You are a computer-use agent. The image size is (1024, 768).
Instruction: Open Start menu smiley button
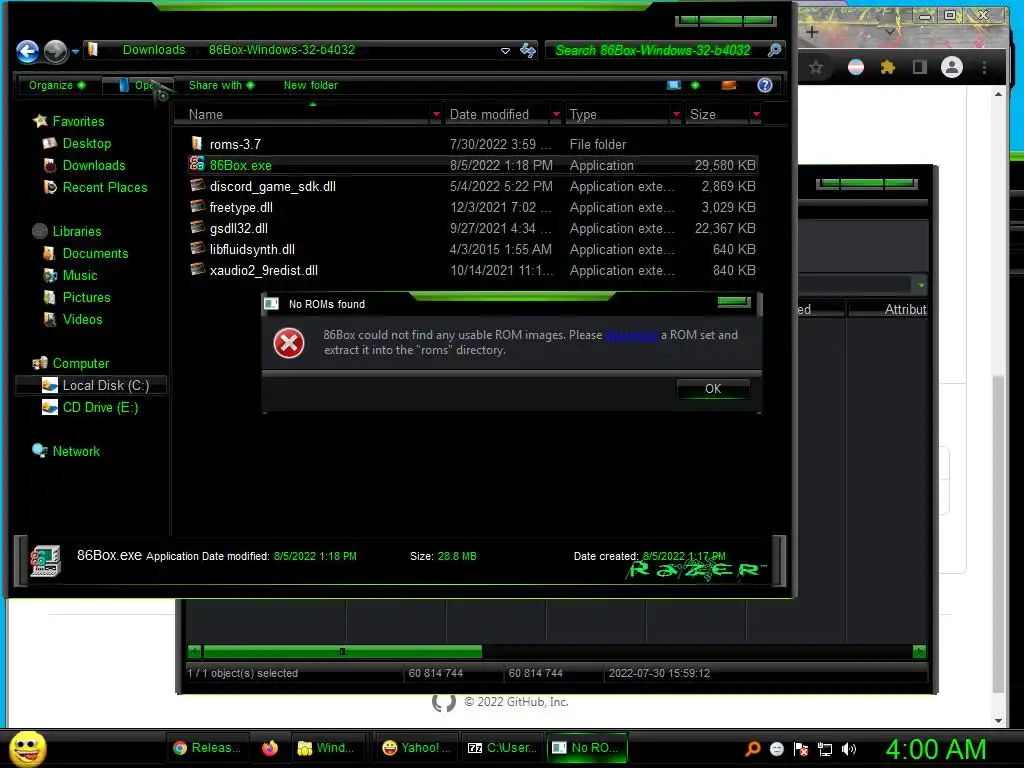27,748
